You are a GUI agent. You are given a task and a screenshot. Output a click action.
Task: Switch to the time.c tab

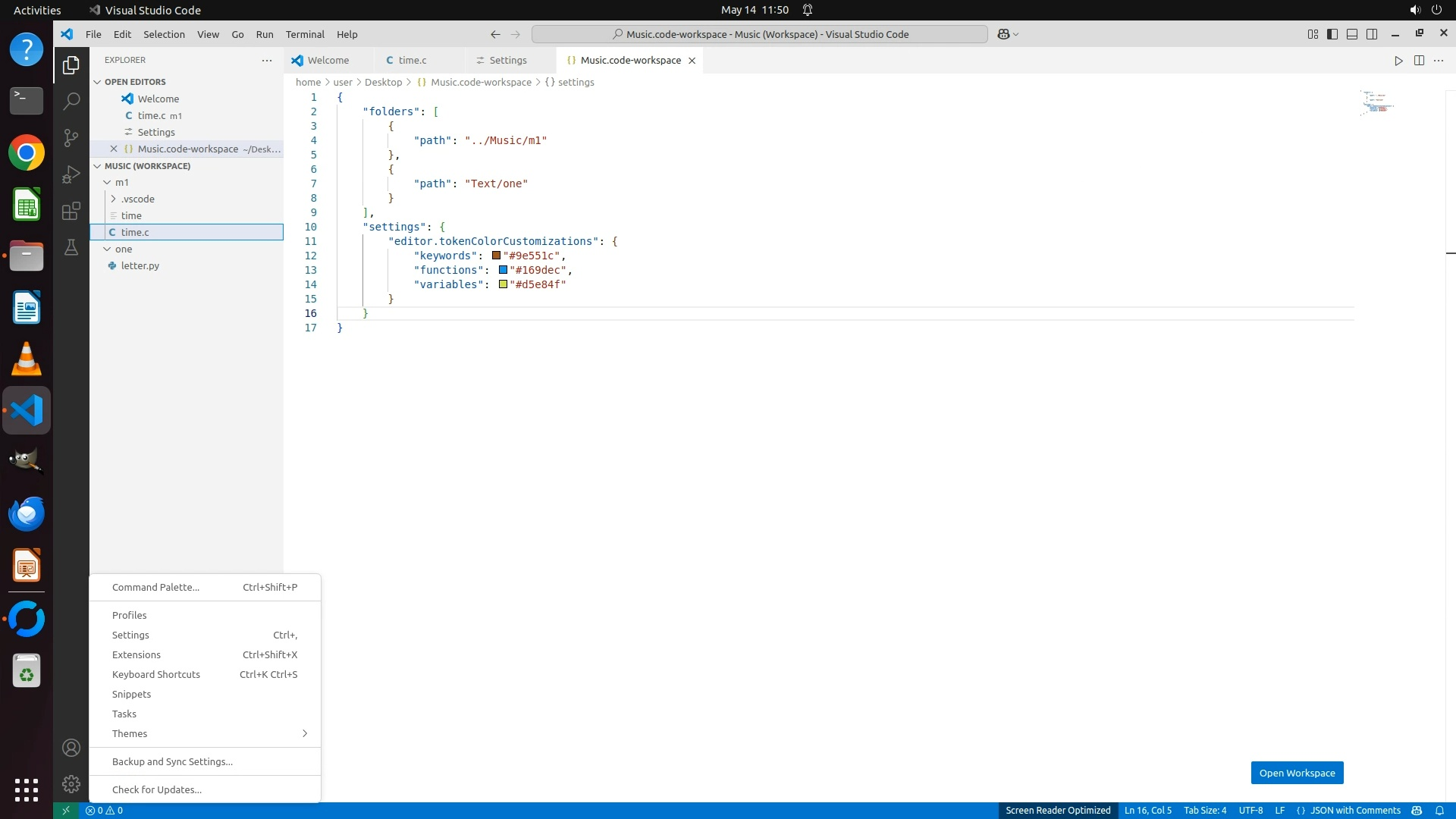tap(412, 61)
